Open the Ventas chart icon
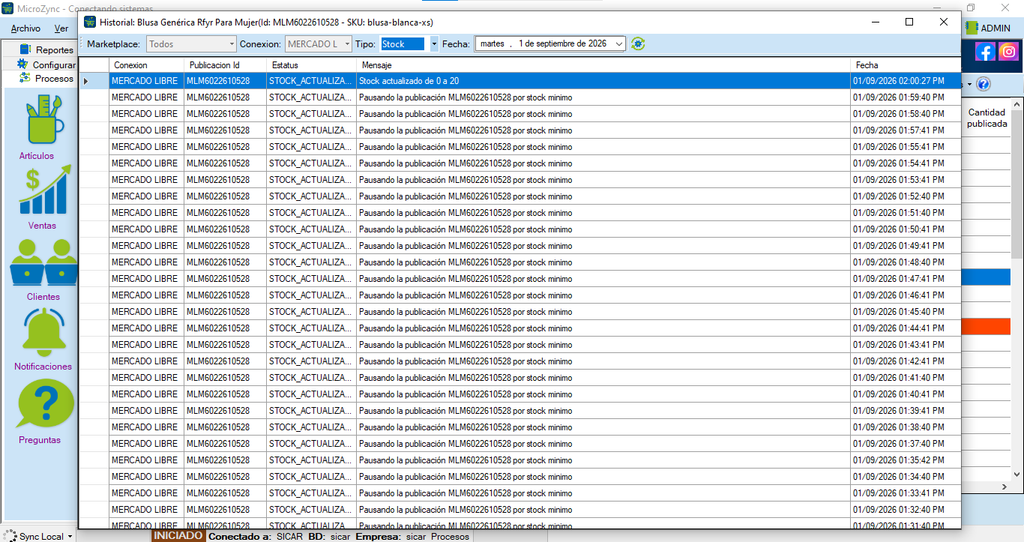1024x542 pixels. (44, 190)
